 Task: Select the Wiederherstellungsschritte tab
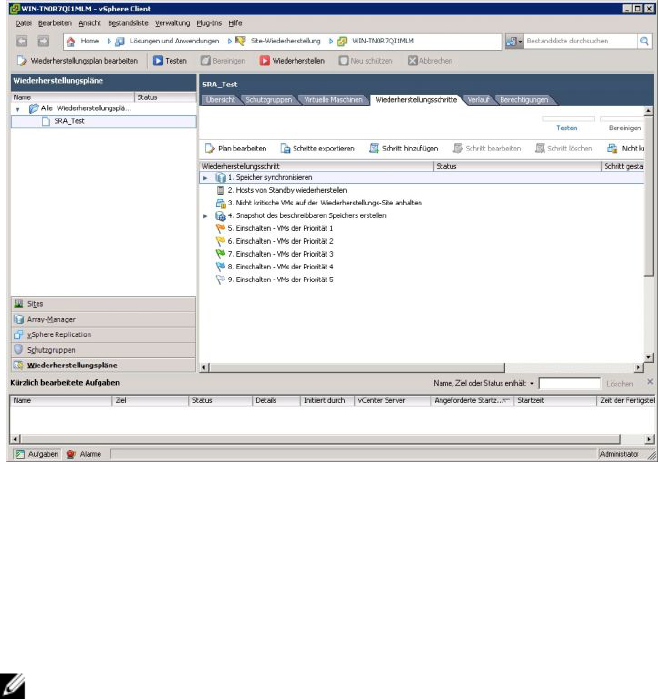(x=416, y=100)
